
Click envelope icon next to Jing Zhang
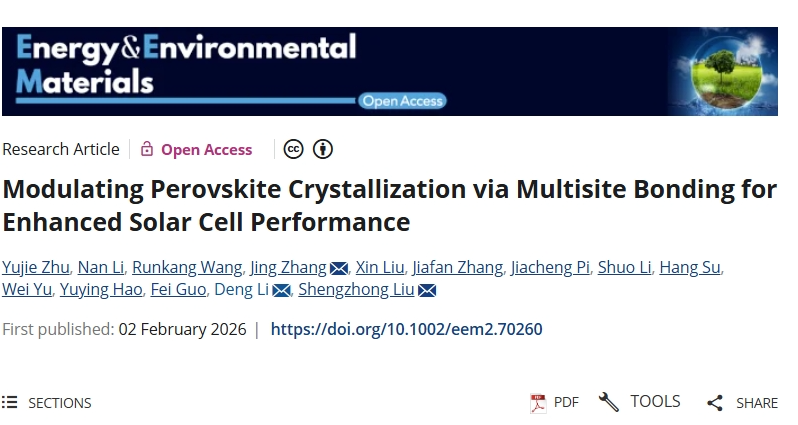[339, 268]
